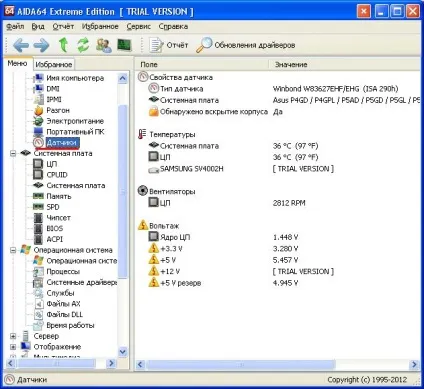Open Обновления драйверов driver updates

pos(246,45)
